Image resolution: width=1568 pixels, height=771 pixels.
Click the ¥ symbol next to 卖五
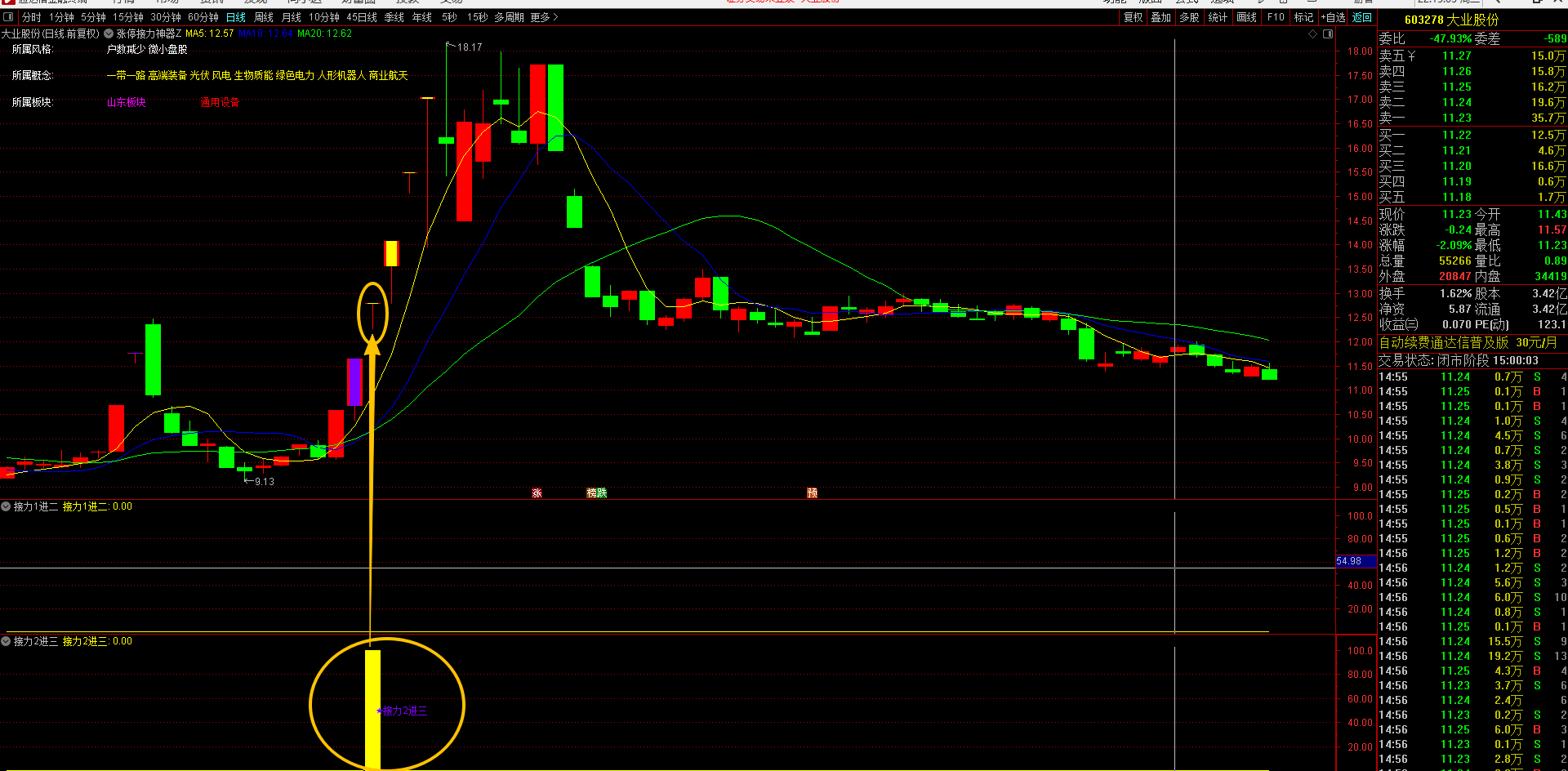coord(1411,56)
